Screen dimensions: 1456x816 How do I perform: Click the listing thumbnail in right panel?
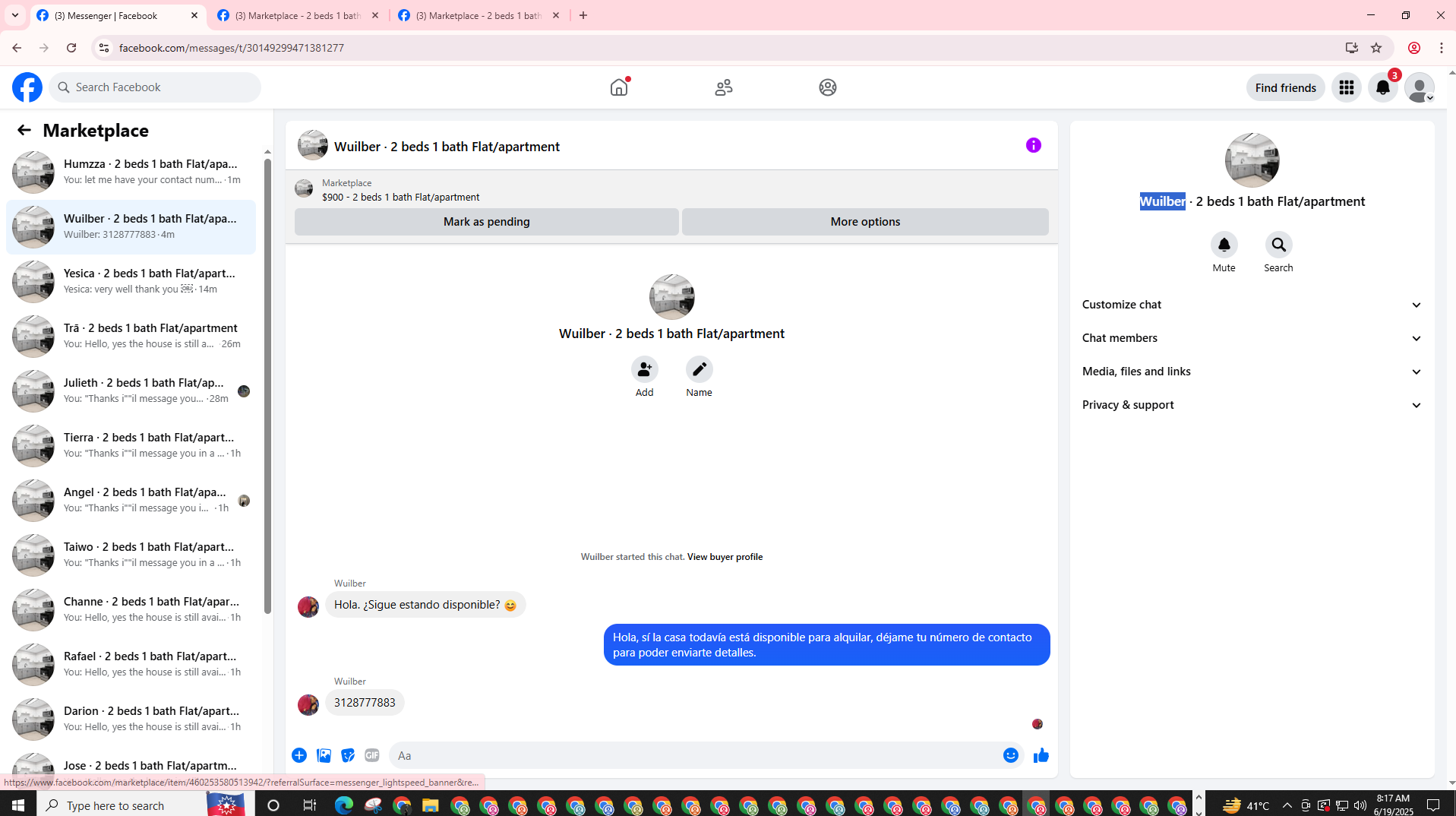coord(1252,160)
